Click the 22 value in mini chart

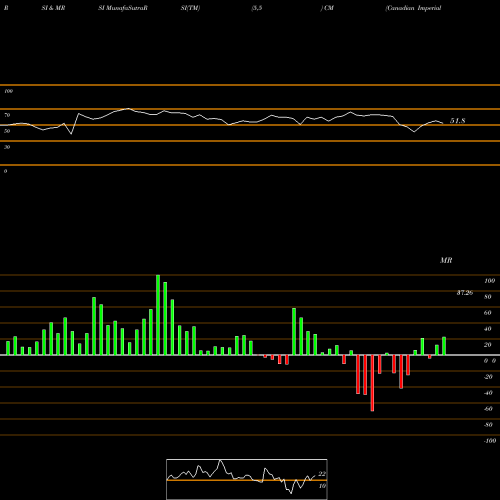coord(322,474)
